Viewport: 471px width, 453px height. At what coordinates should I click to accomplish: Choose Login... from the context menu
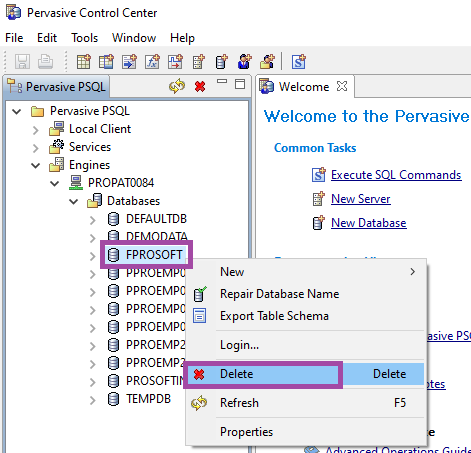point(305,345)
